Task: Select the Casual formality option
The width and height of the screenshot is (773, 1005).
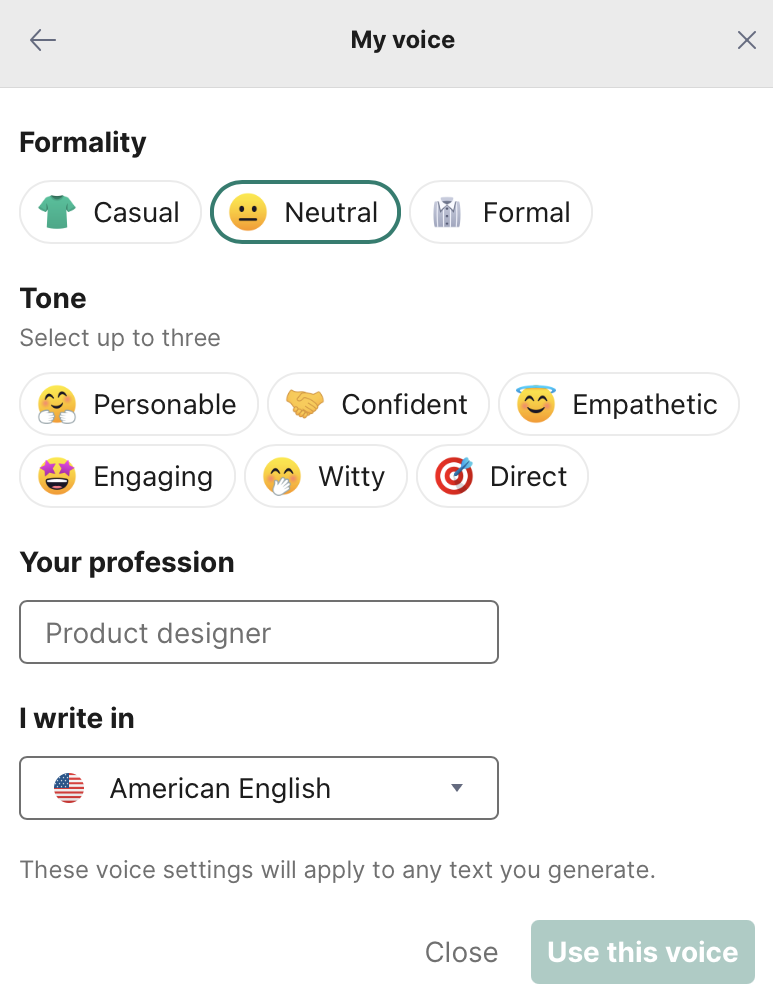Action: (x=111, y=212)
